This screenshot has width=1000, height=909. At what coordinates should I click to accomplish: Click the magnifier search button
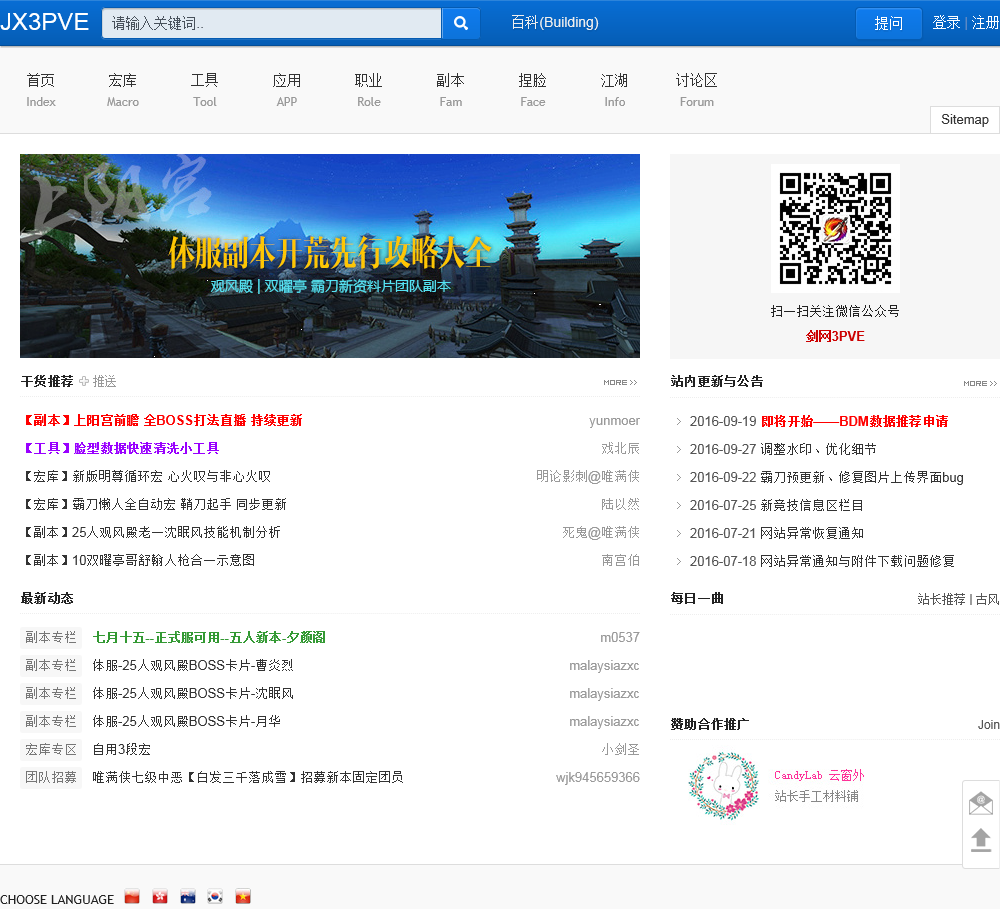[x=460, y=23]
